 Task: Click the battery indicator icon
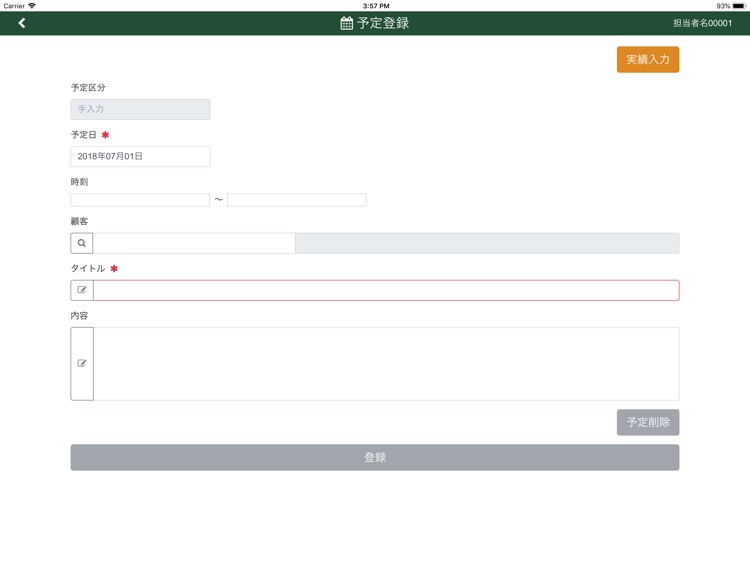click(x=739, y=6)
